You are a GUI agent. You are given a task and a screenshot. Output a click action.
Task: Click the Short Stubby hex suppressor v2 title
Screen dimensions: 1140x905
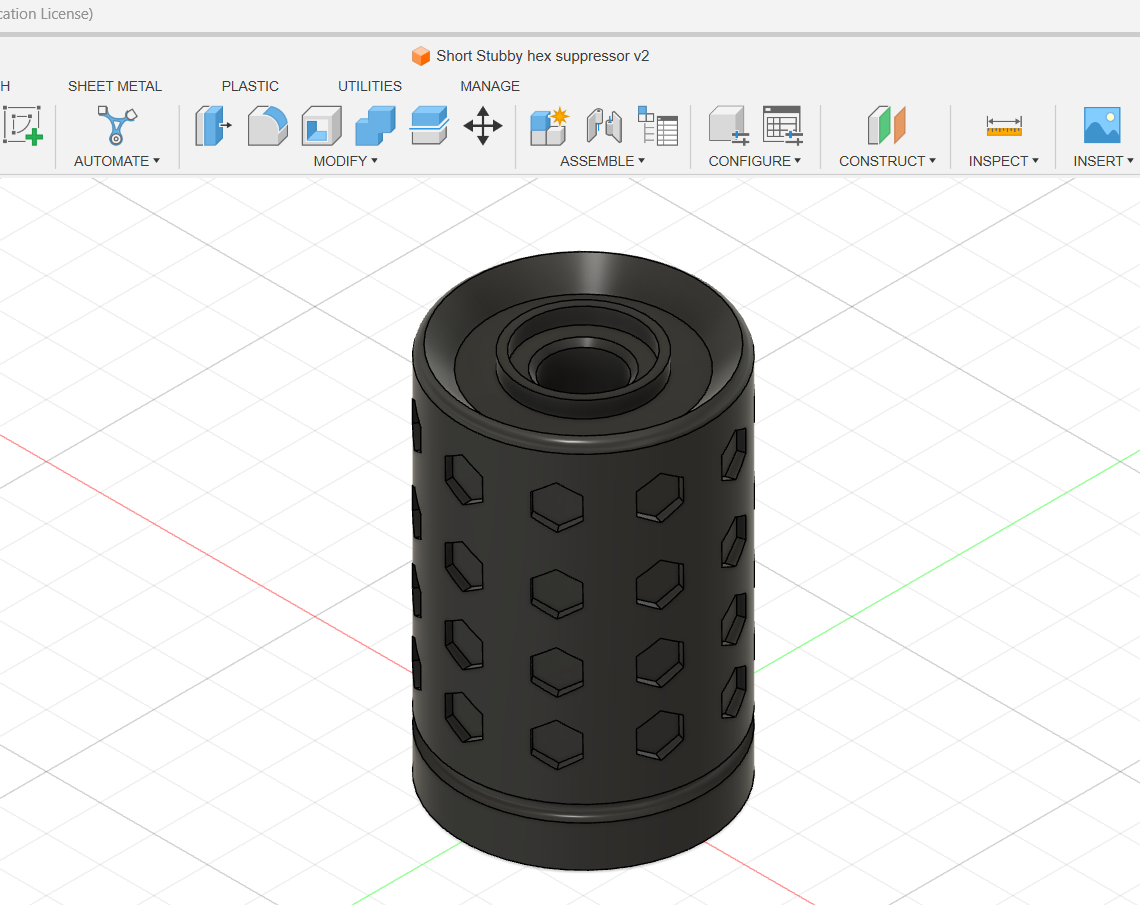point(542,56)
